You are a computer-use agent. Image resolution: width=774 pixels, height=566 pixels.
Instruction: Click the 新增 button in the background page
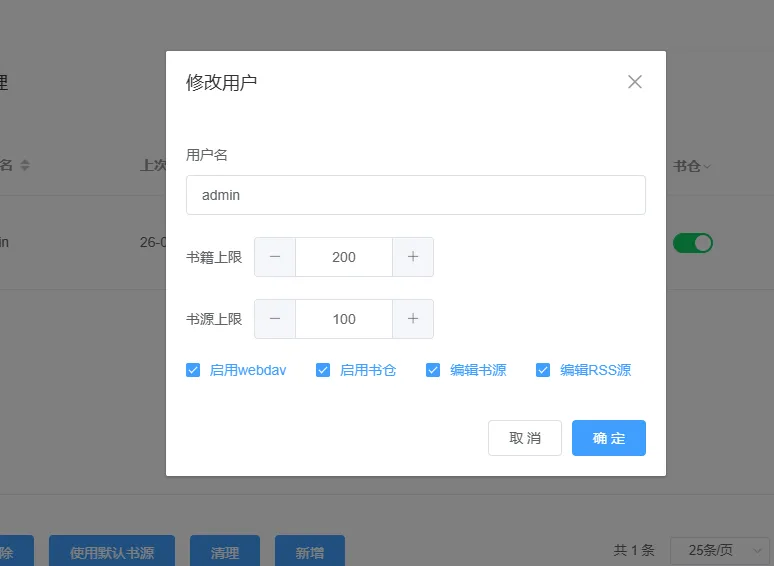coord(310,552)
